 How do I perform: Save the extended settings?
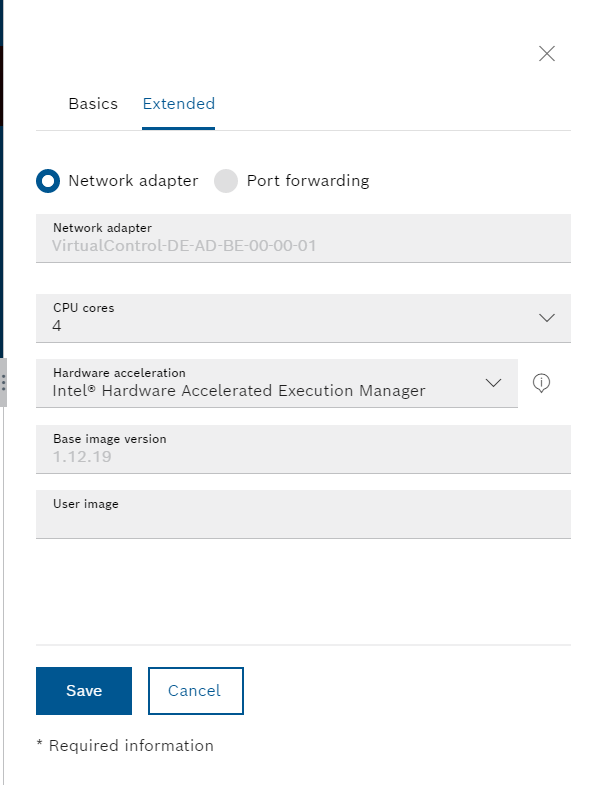[84, 691]
